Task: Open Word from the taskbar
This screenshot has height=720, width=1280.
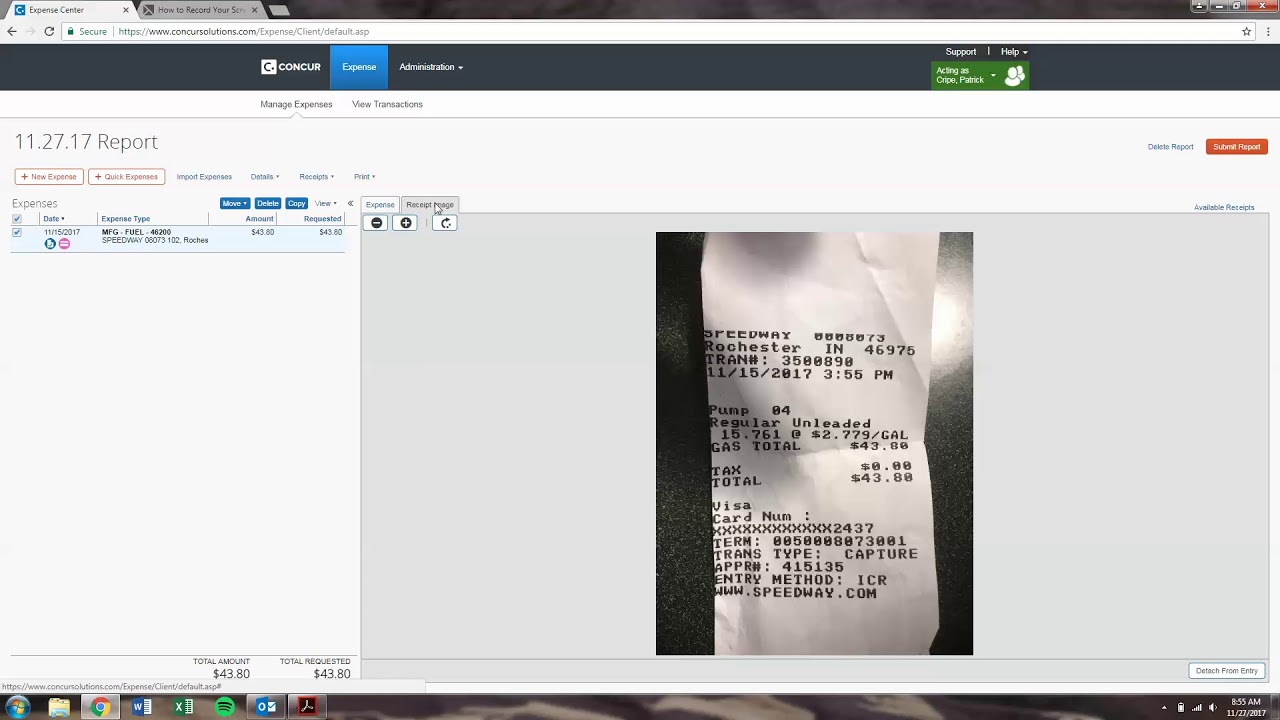Action: pyautogui.click(x=142, y=707)
